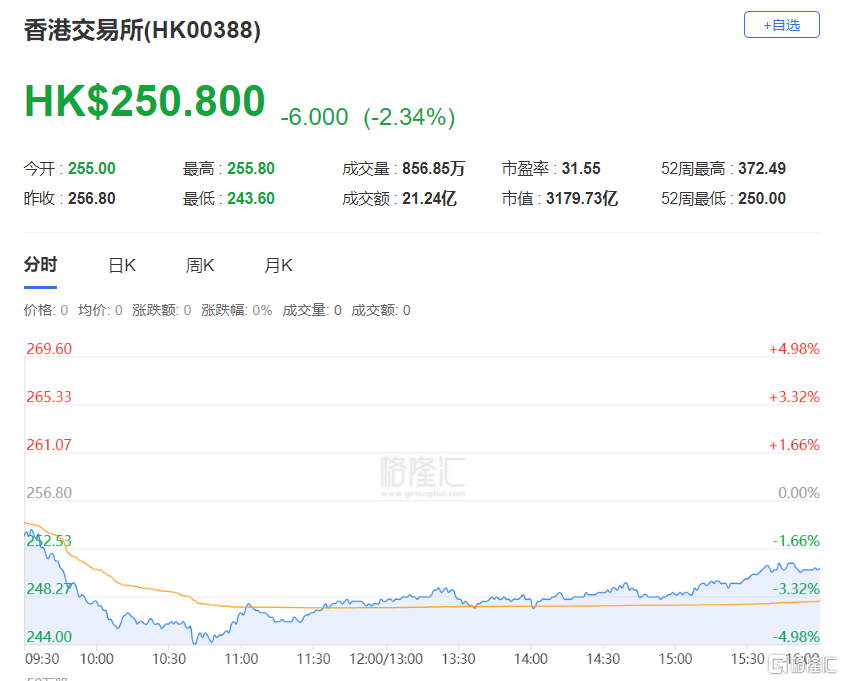
Task: Click the 0.00% percent axis label
Action: 799,492
